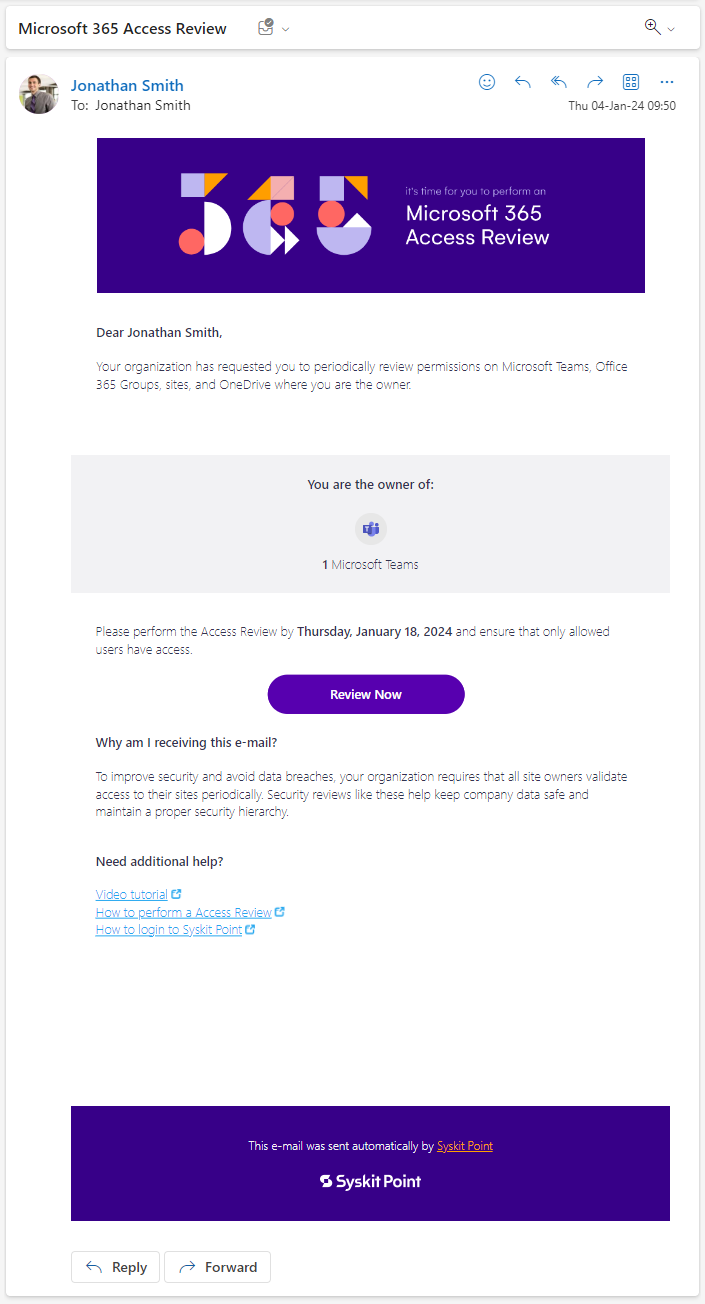705x1304 pixels.
Task: Click the Forward arrow icon near the date
Action: pos(595,82)
